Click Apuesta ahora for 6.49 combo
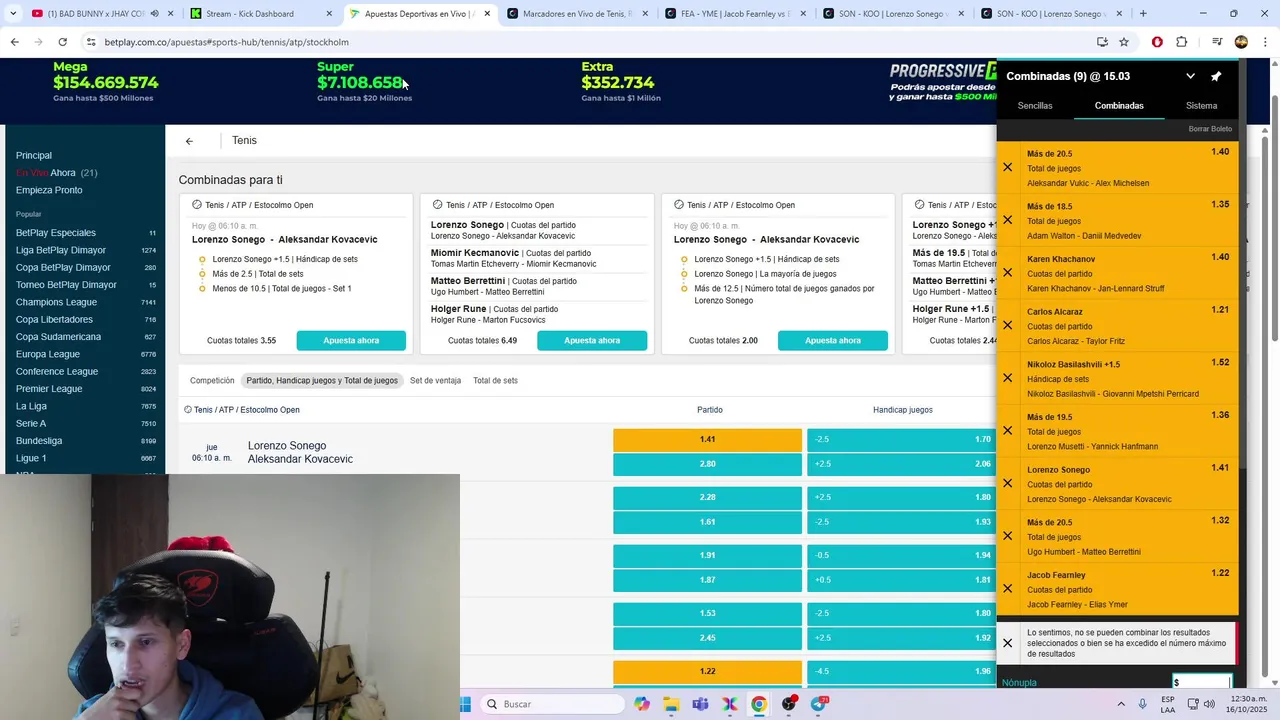The width and height of the screenshot is (1280, 720). click(592, 341)
